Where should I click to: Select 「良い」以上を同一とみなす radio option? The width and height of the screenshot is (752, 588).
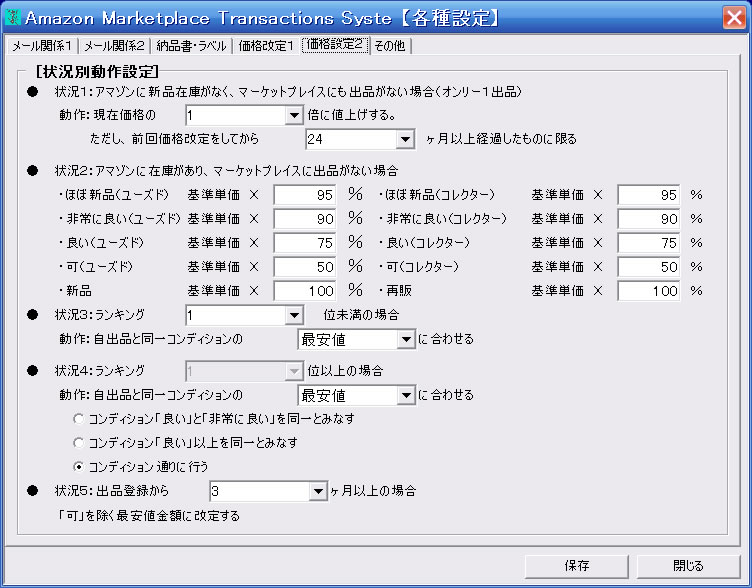click(79, 443)
